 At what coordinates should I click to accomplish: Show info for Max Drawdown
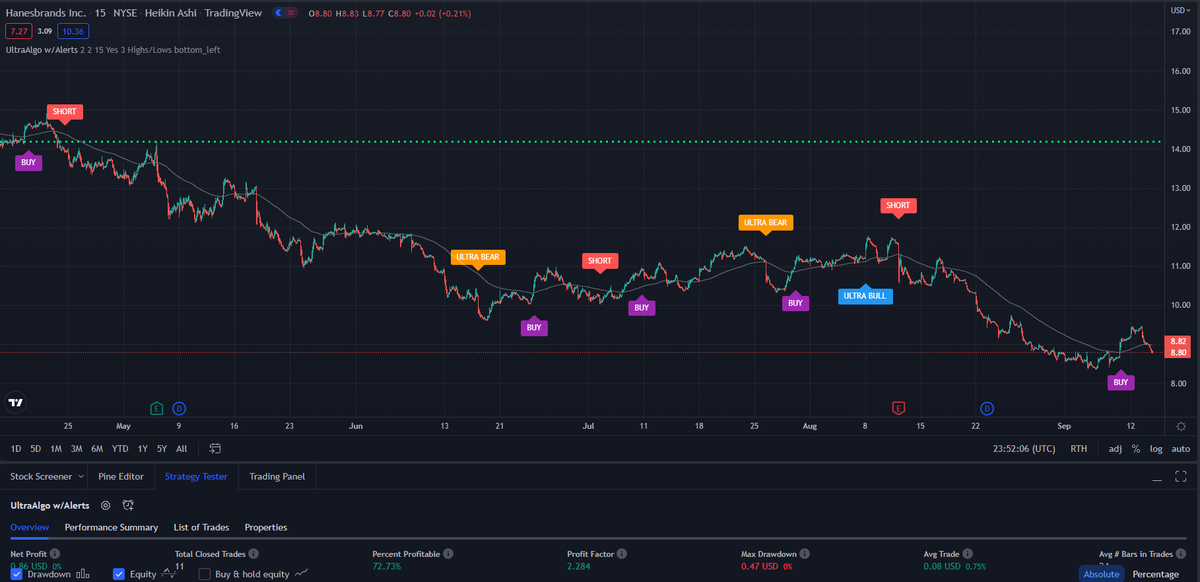click(x=805, y=553)
